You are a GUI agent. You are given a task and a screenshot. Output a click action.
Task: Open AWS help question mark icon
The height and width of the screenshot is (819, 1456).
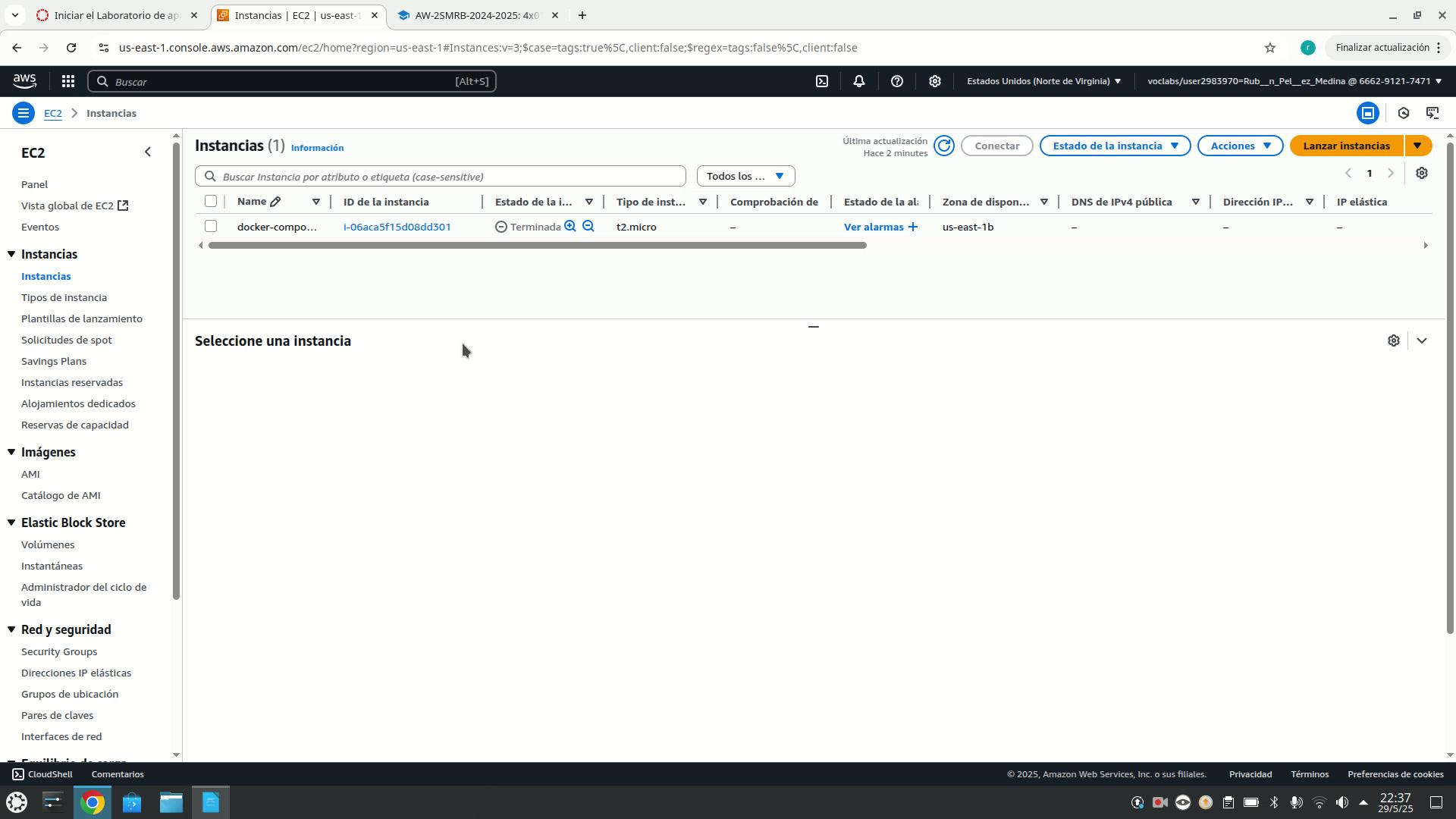point(897,81)
